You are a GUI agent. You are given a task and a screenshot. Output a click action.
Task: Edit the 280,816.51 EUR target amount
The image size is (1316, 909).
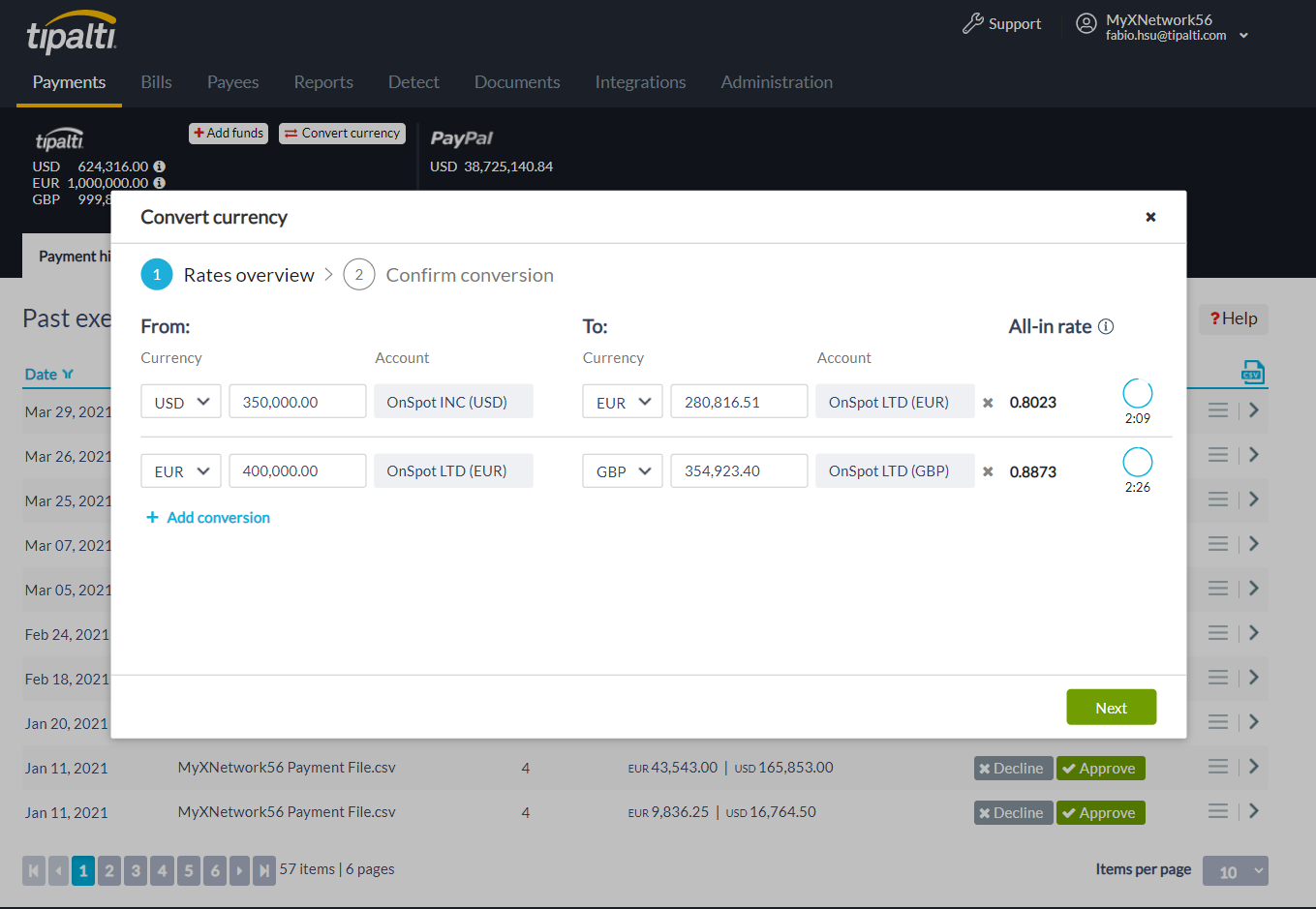pyautogui.click(x=739, y=402)
